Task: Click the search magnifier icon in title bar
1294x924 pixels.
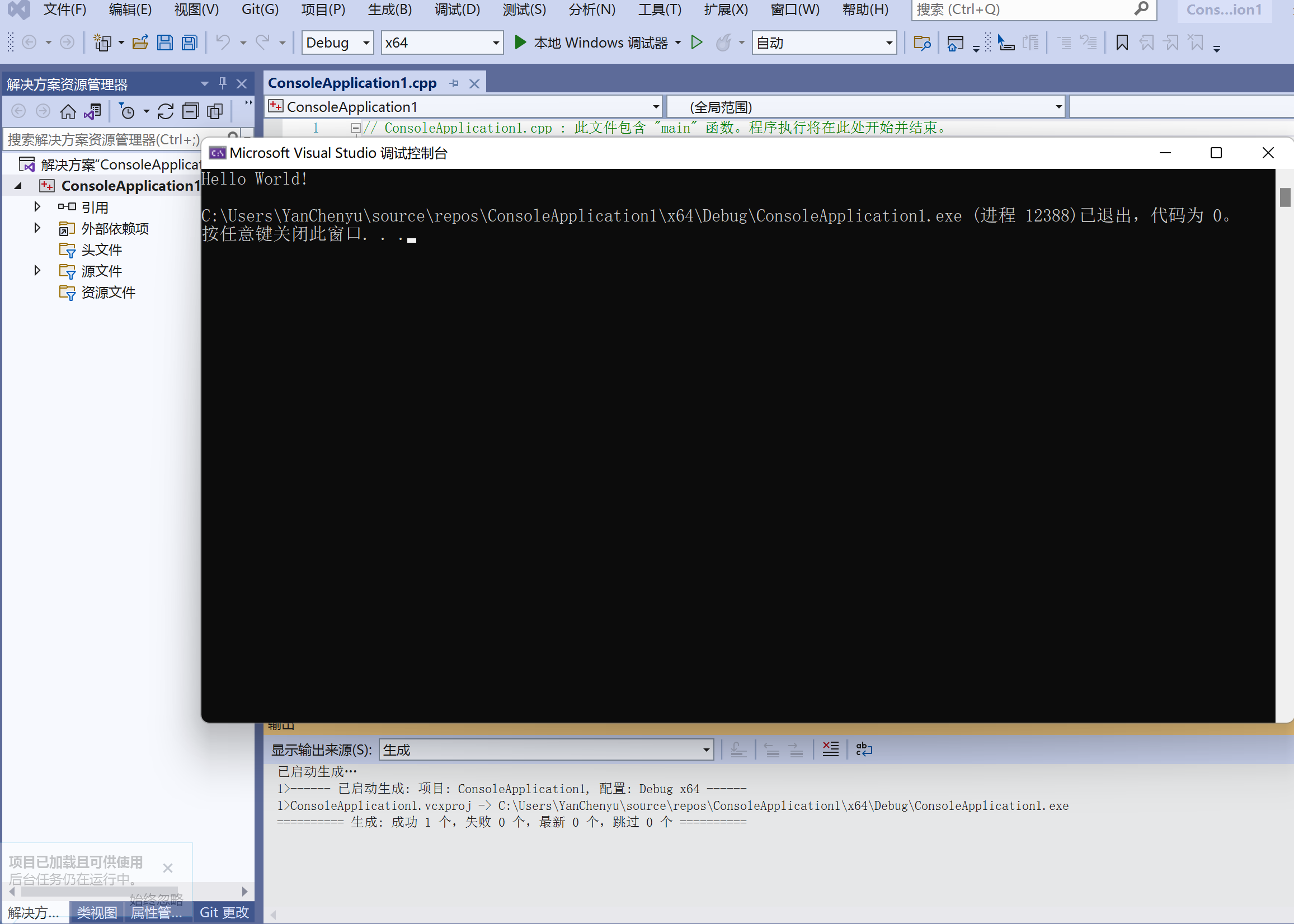Action: (x=1141, y=9)
